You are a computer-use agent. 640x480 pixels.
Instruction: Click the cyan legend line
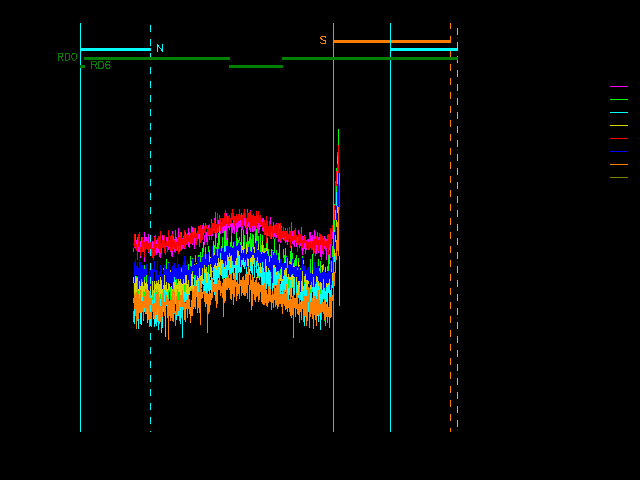[x=619, y=113]
